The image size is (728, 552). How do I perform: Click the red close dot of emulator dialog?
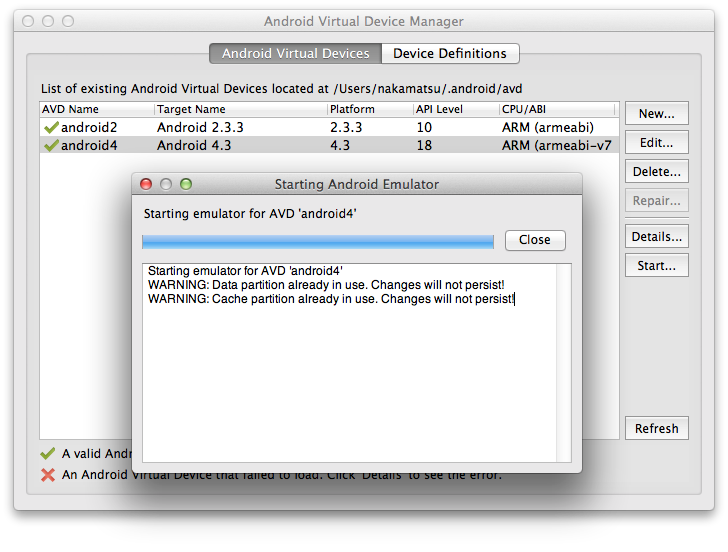coord(146,184)
